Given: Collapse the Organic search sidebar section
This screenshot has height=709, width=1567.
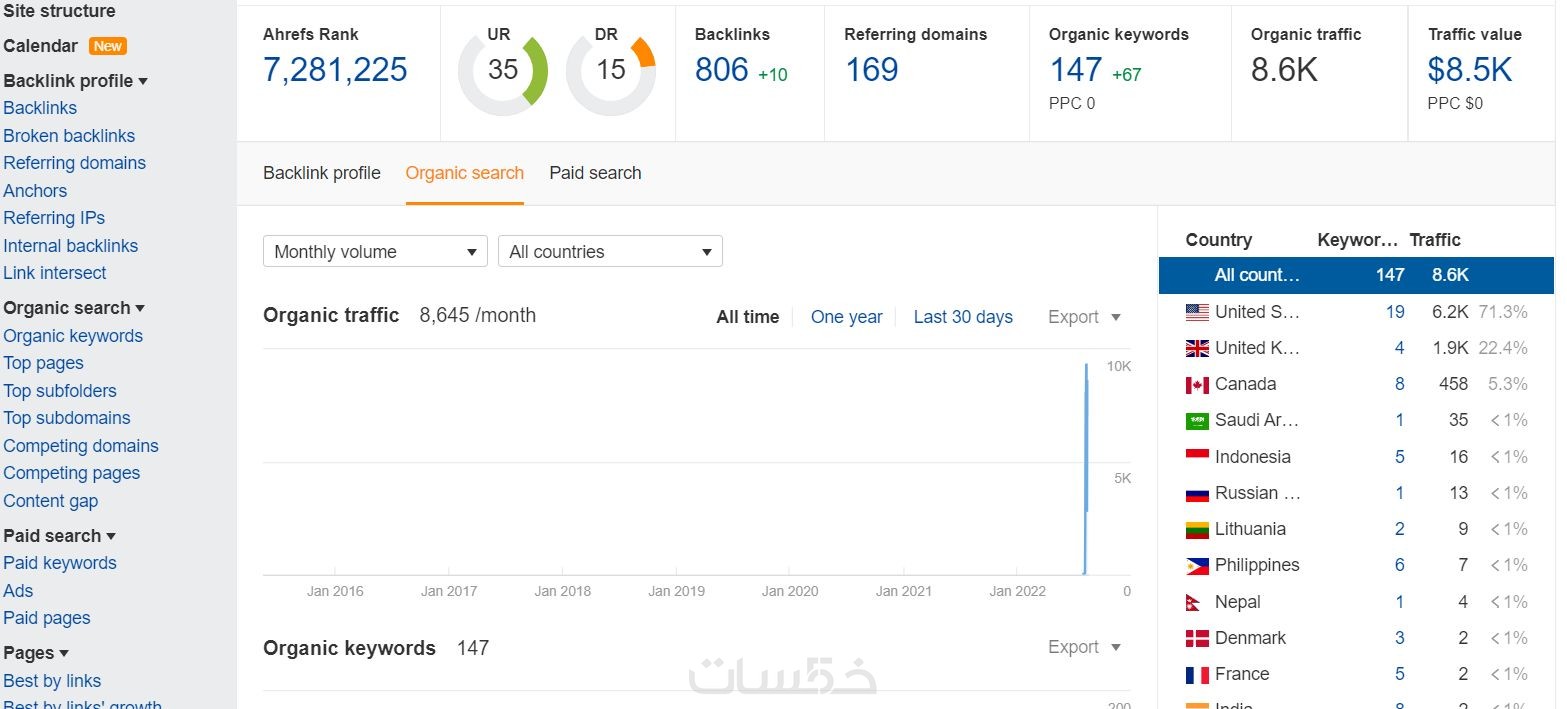Looking at the screenshot, I should point(74,308).
